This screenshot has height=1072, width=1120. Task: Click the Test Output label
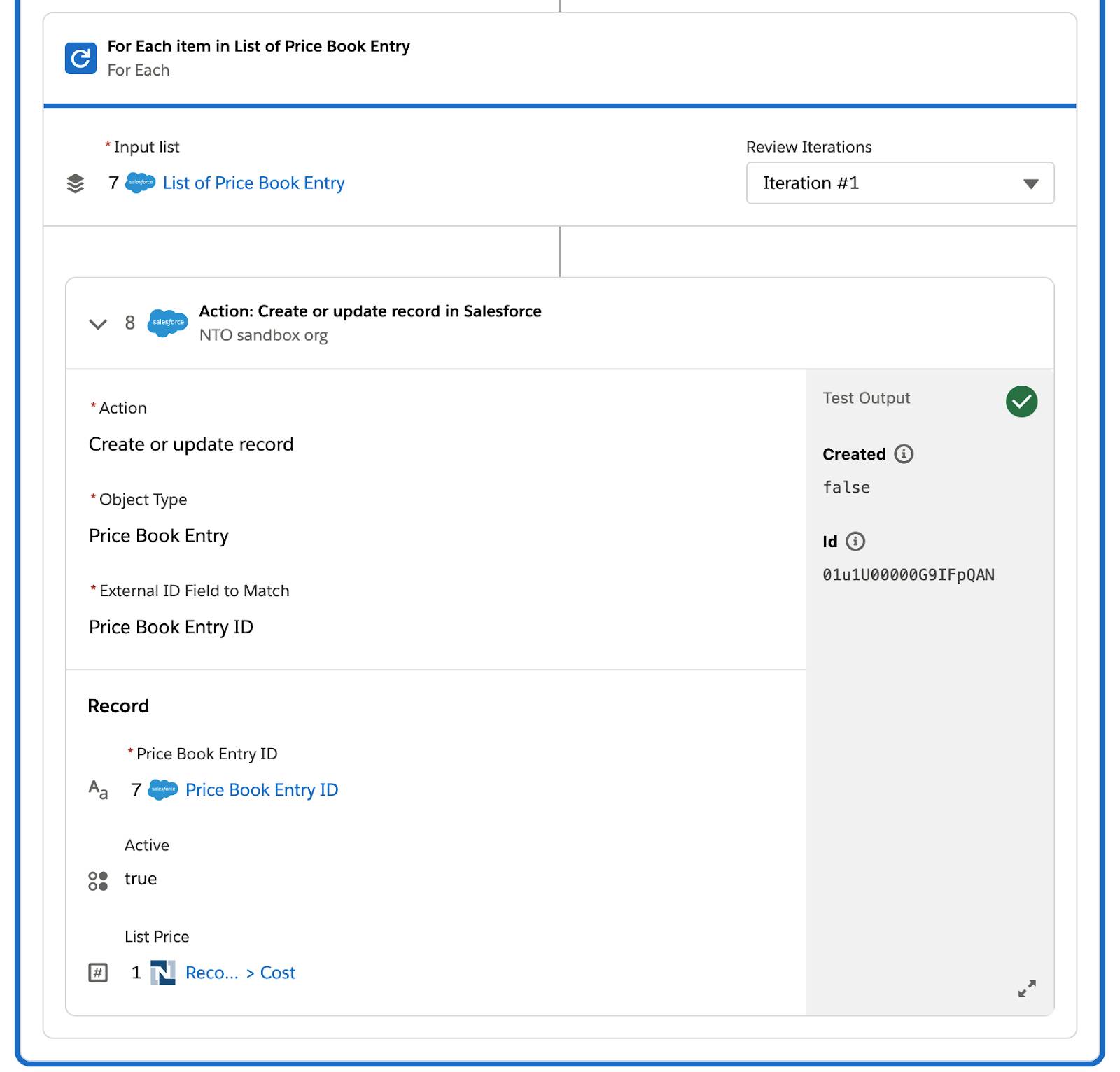pos(867,398)
